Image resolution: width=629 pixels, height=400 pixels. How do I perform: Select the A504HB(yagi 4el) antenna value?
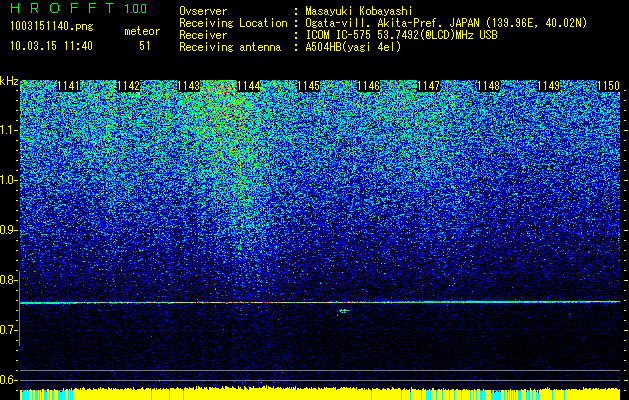(x=353, y=47)
